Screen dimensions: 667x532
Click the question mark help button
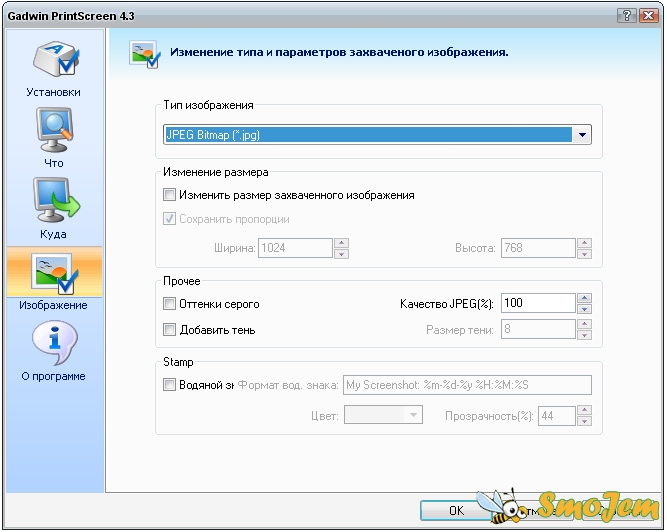coord(627,16)
